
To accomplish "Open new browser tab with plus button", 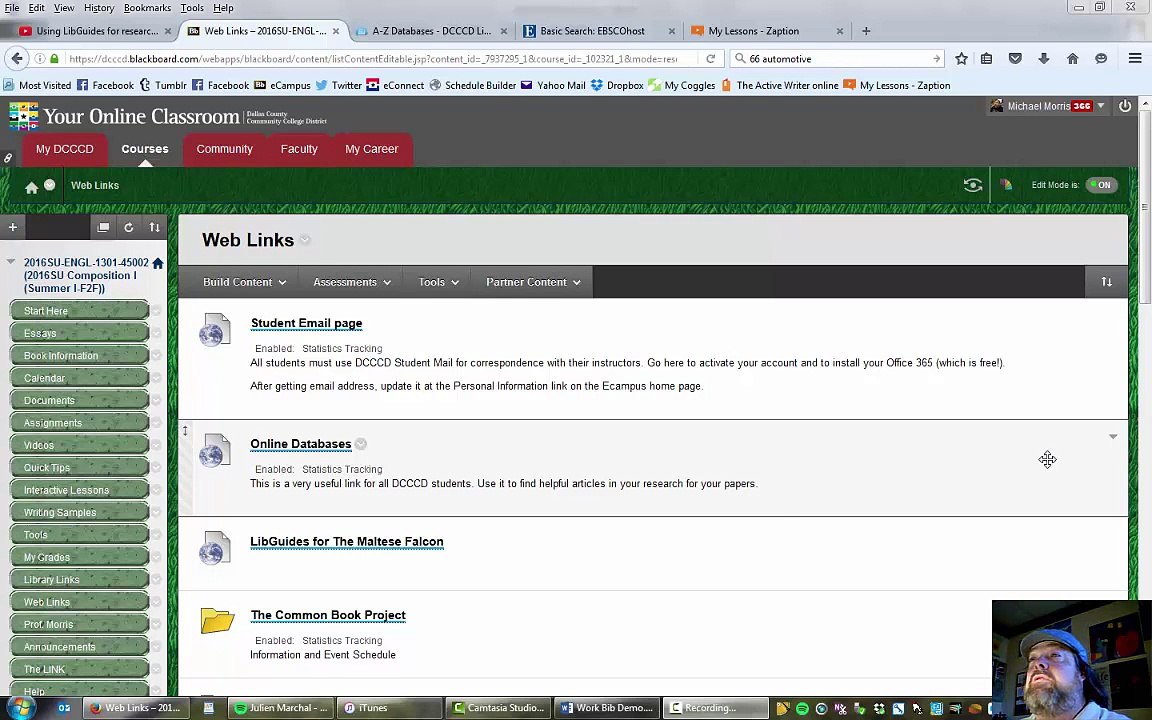I will coord(866,31).
